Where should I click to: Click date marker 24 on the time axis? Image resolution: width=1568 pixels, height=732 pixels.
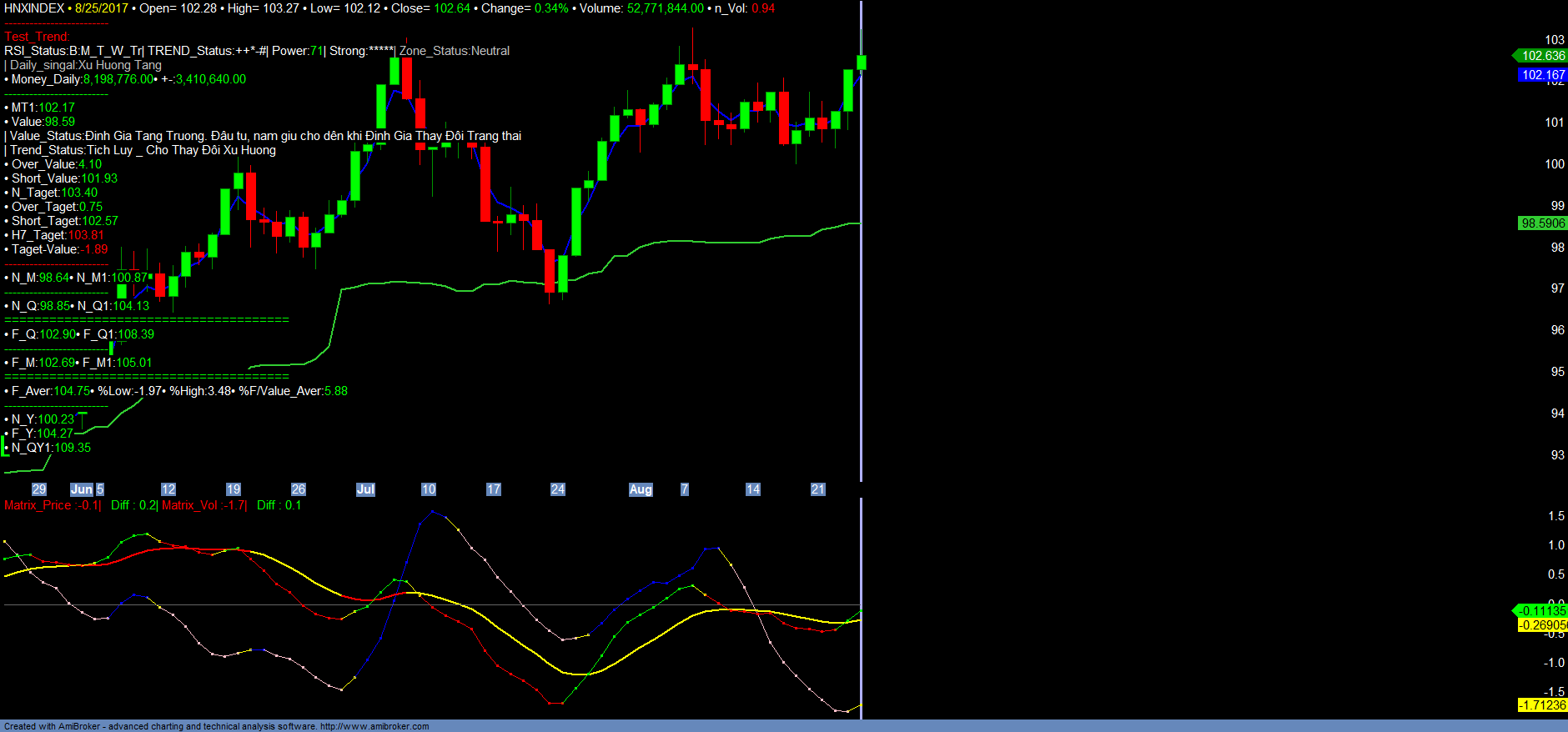tap(558, 489)
